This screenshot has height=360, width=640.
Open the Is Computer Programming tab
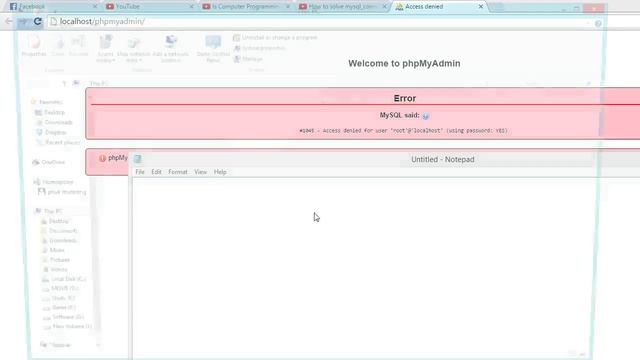(245, 7)
